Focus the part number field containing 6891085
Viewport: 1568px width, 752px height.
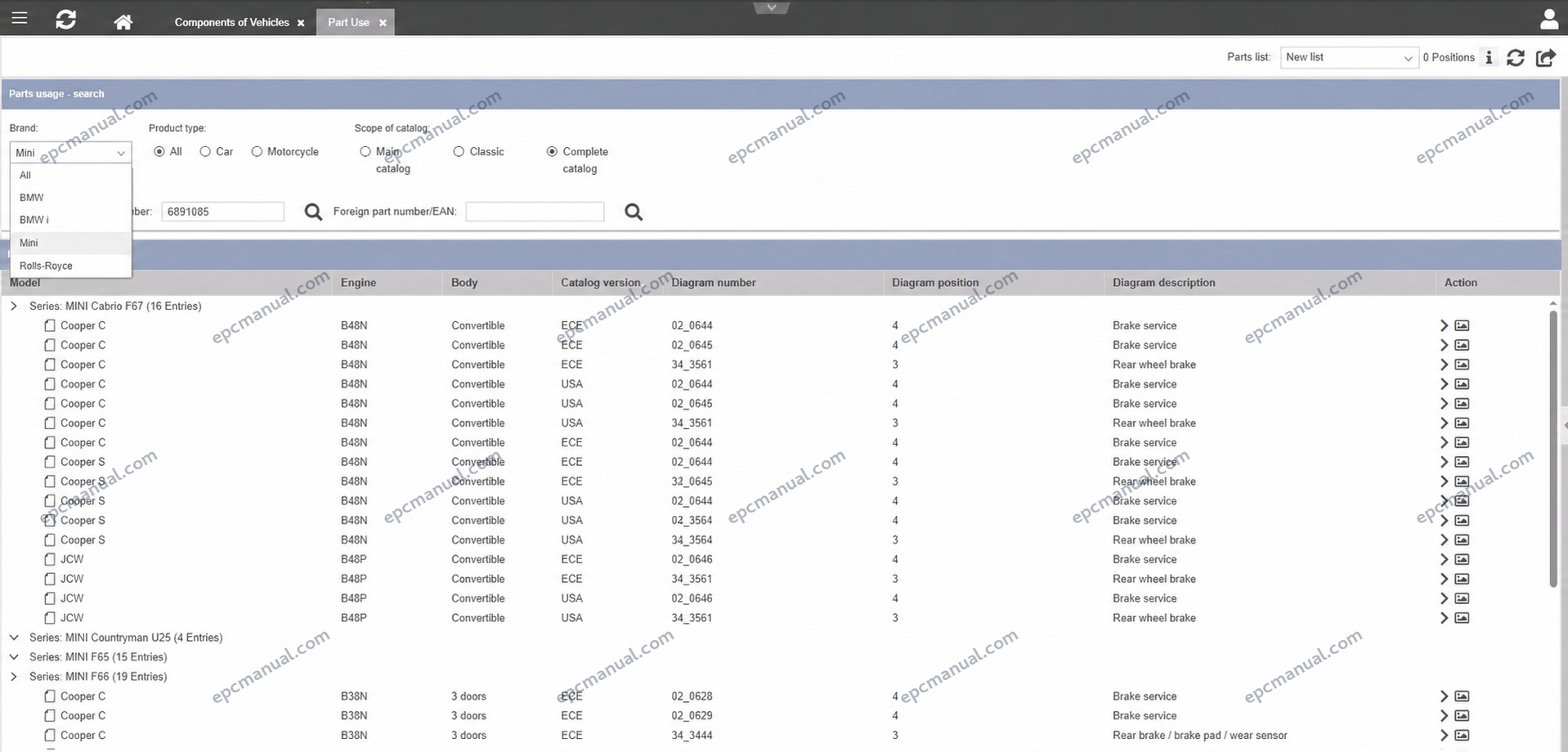pos(222,212)
